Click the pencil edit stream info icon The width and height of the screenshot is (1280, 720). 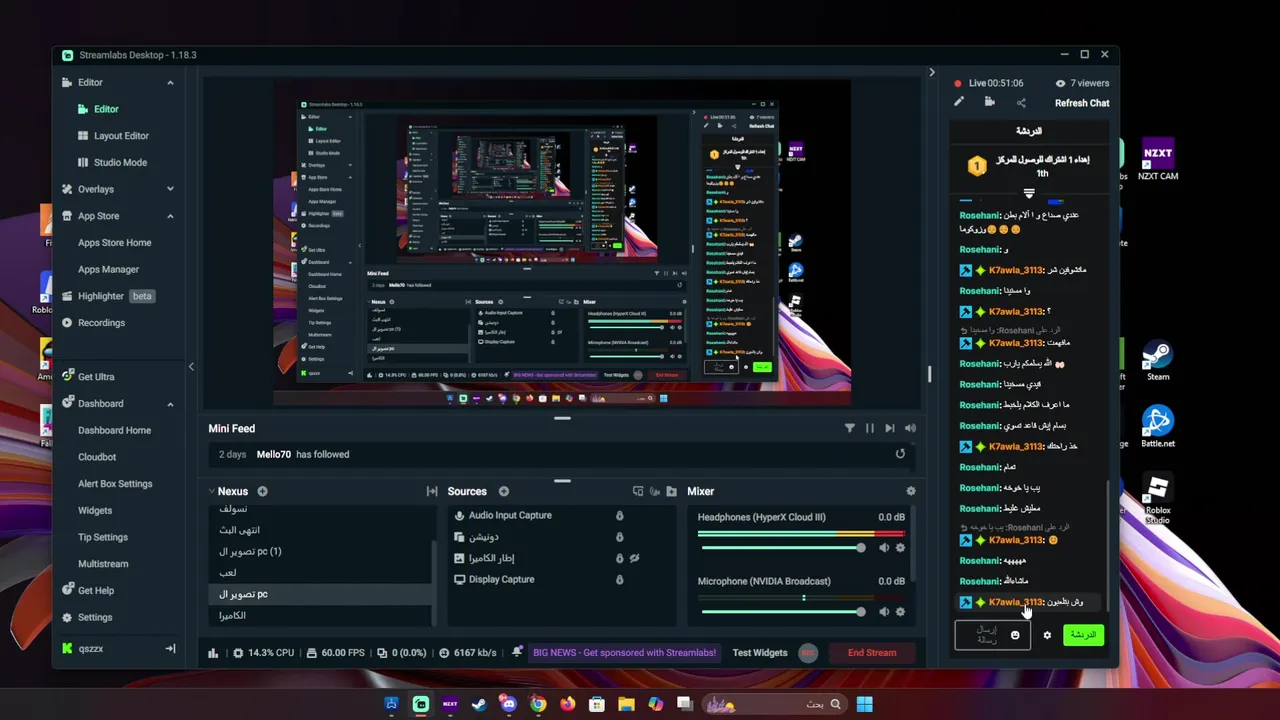(x=959, y=102)
